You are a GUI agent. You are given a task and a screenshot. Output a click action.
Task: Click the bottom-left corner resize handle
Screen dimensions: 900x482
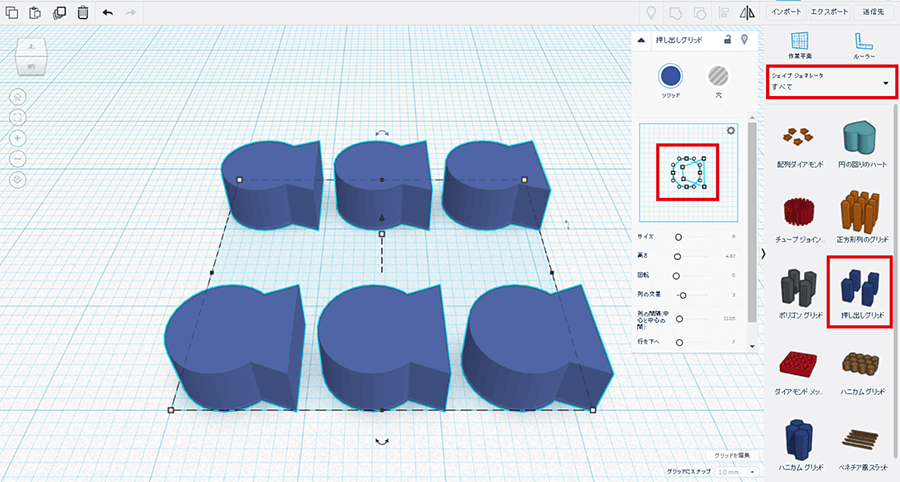point(170,410)
